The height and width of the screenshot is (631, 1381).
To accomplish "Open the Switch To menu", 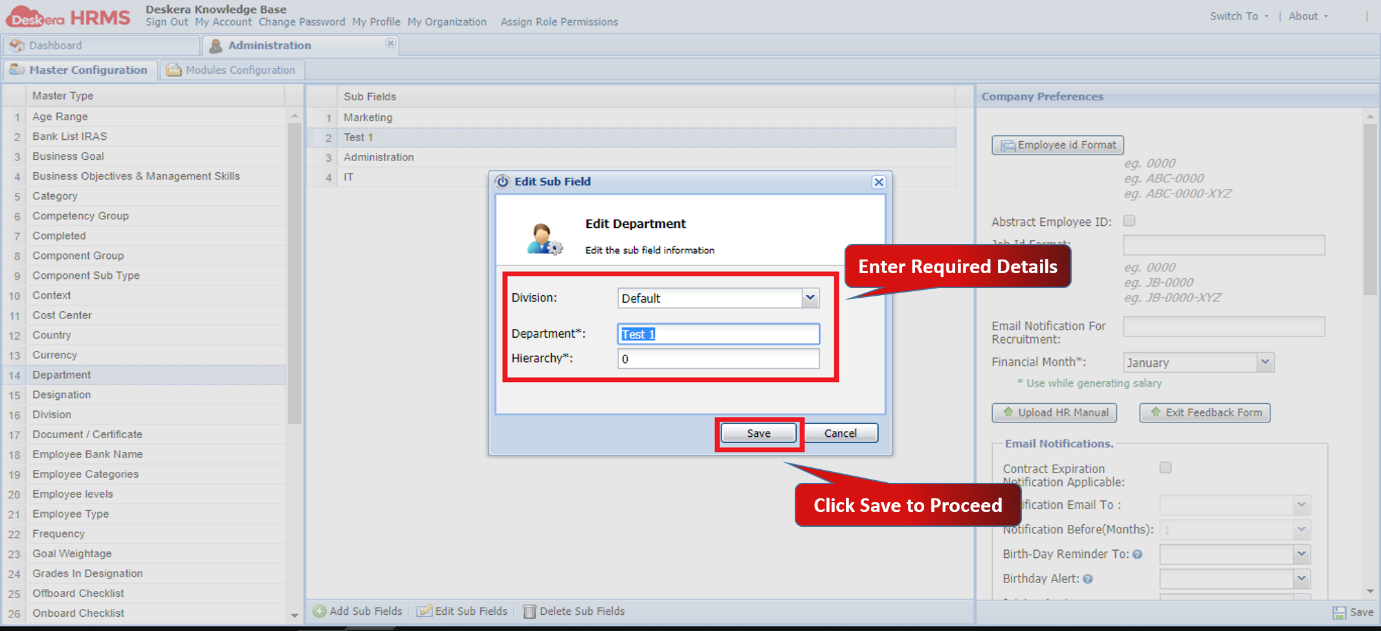I will [x=1237, y=16].
